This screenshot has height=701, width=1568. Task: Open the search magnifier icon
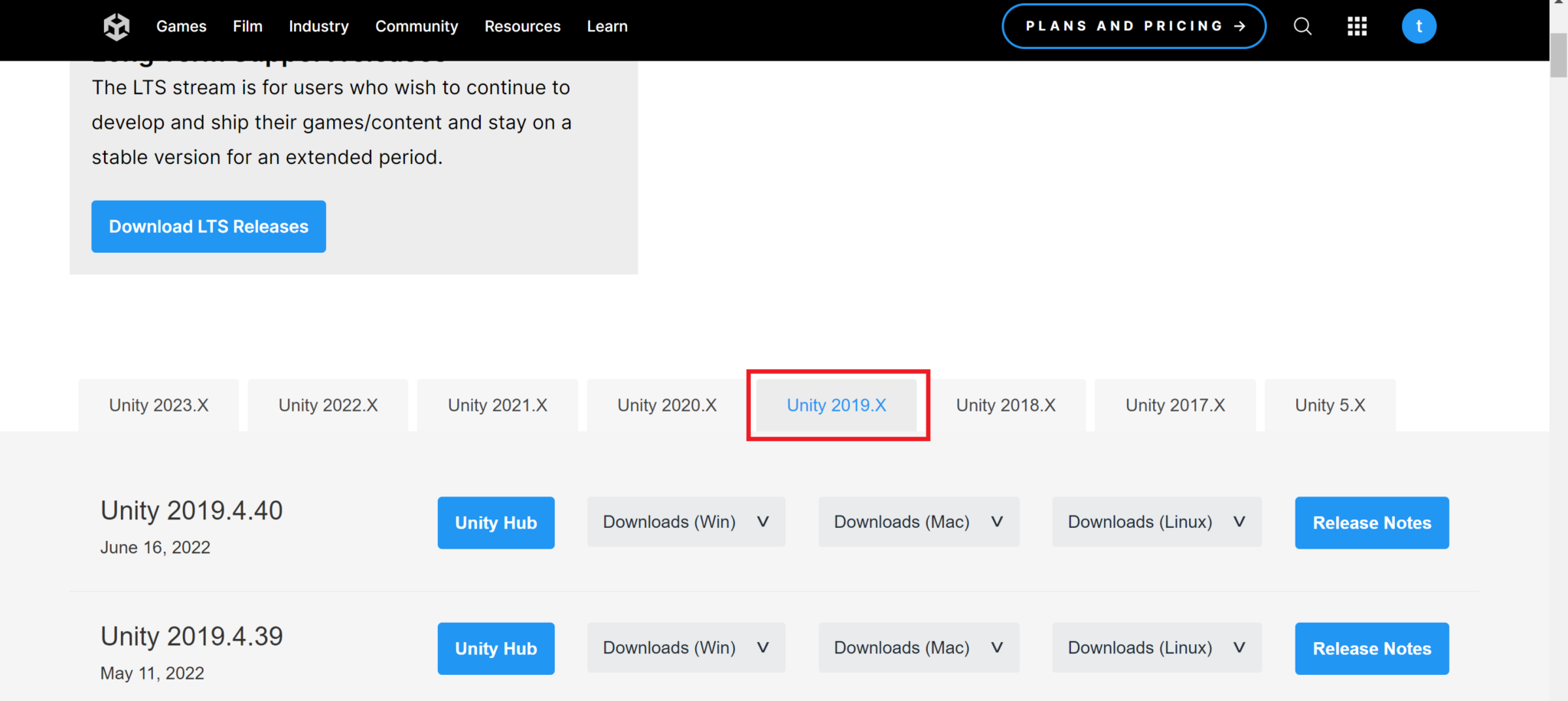pos(1302,27)
